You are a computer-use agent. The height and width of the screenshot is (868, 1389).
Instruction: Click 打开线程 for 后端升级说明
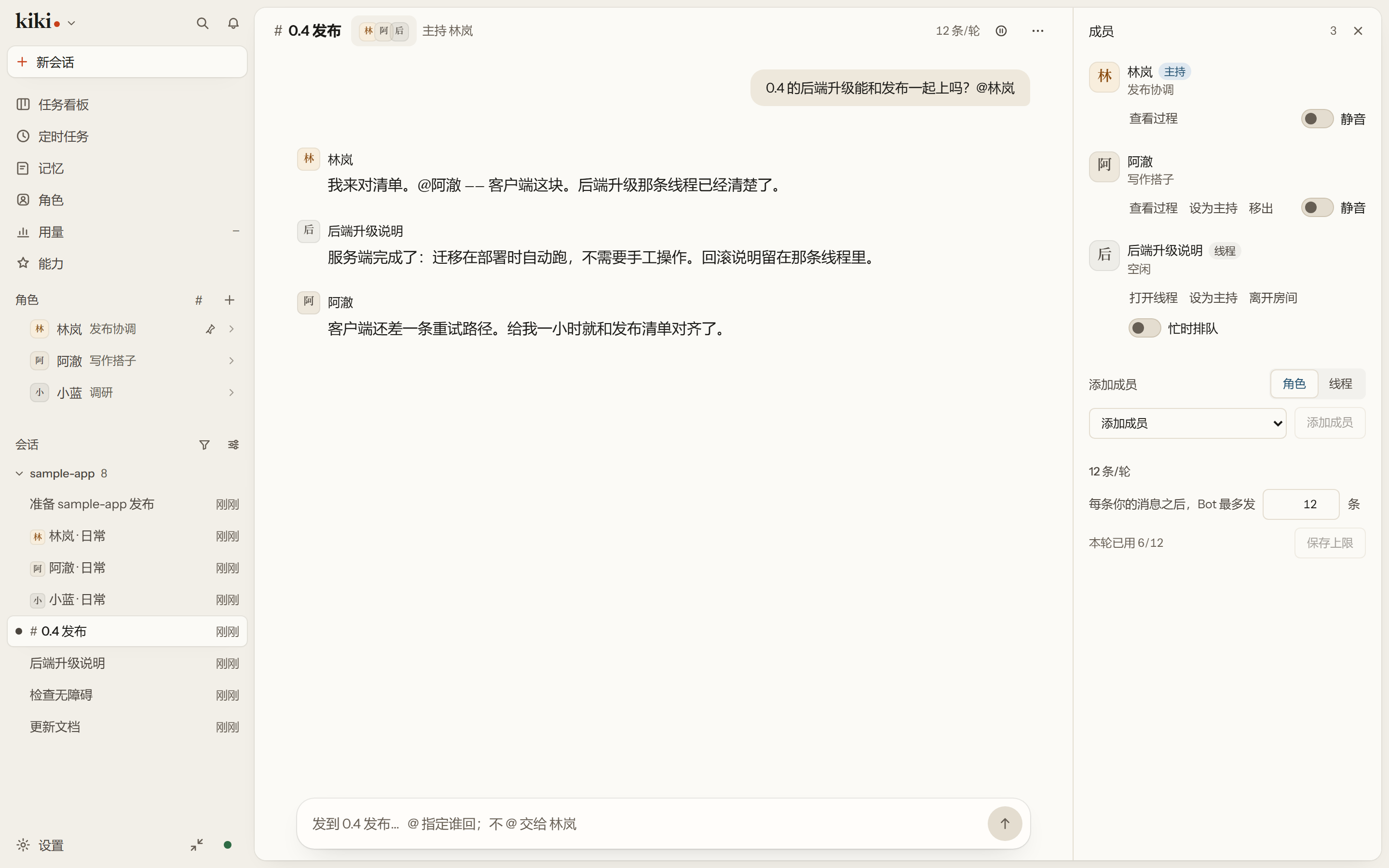pos(1153,298)
